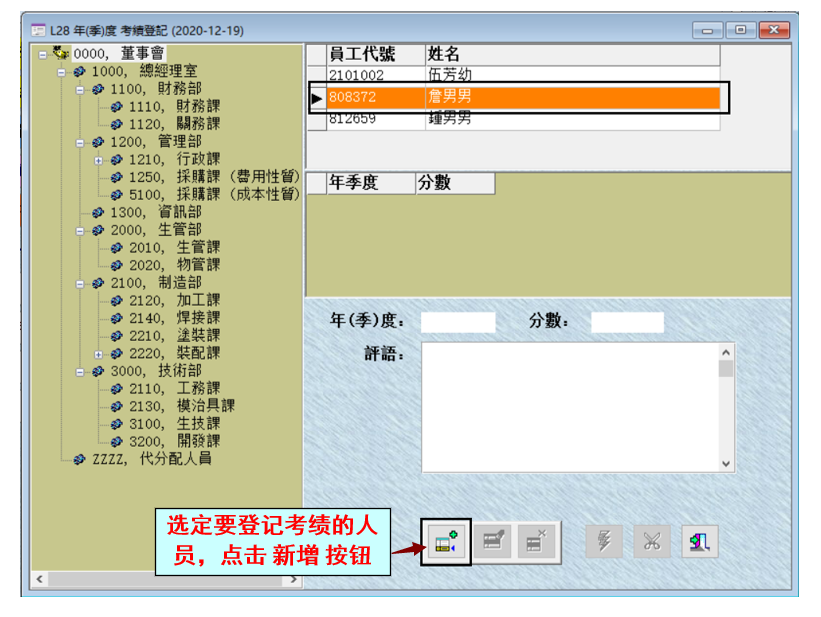
Task: Select department 2210 塗裝課
Action: coord(174,336)
